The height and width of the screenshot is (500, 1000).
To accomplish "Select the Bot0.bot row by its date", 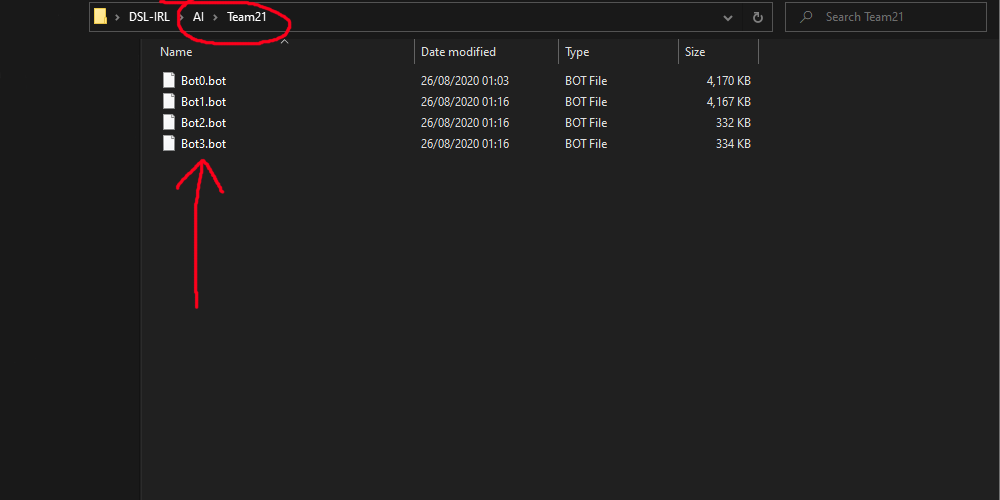I will 464,81.
